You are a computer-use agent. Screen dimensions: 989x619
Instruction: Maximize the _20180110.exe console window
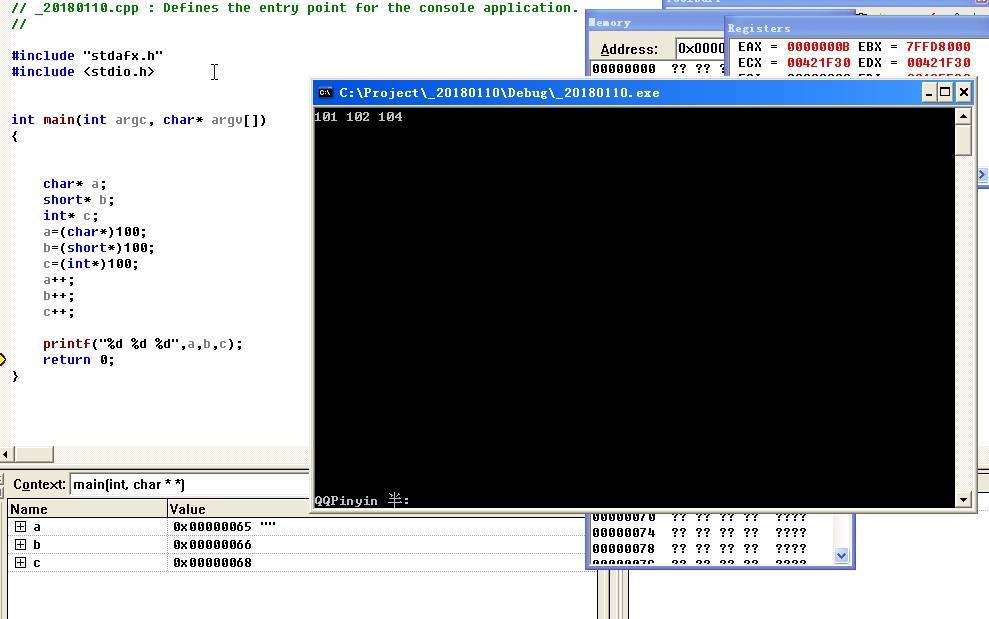click(946, 92)
